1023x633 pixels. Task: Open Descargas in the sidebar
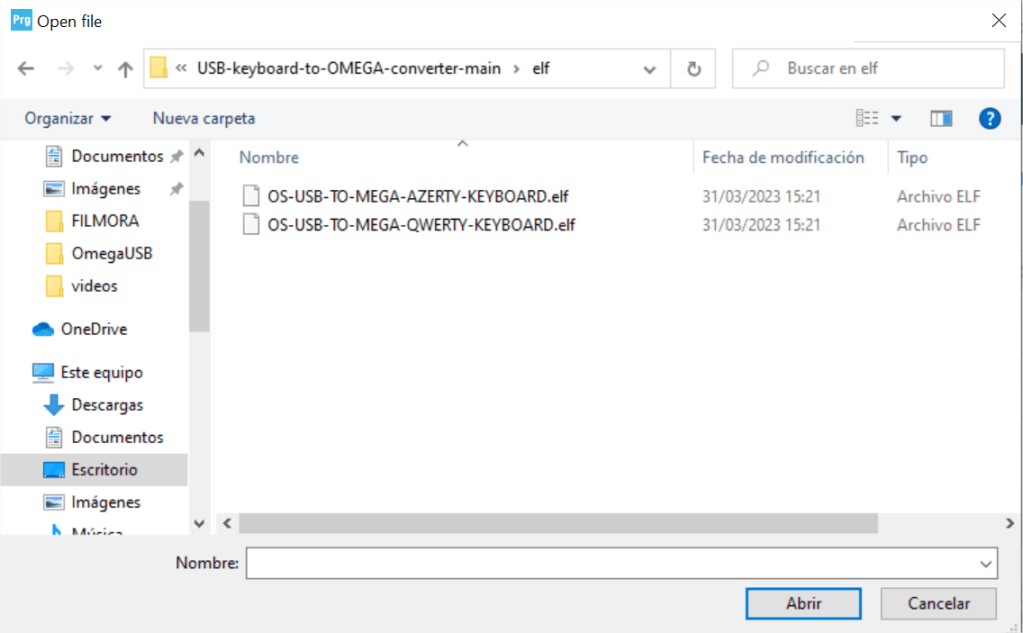point(107,405)
